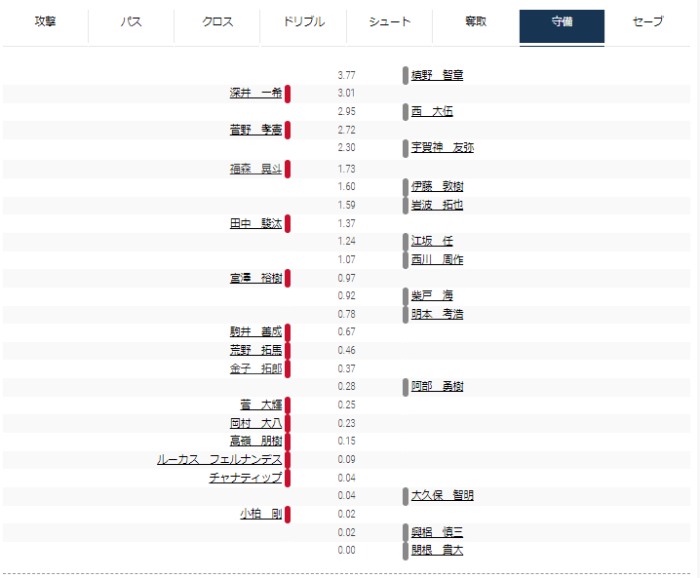Viewport: 700px width, 578px height.
Task: Click the チャナティップ player link
Action: [245, 478]
